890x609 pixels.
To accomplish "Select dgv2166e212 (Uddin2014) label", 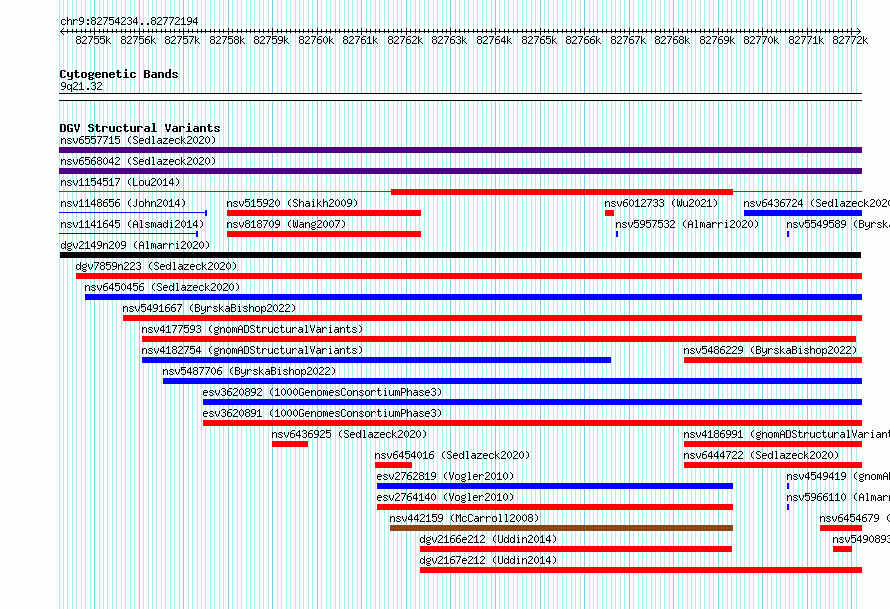I will (488, 539).
